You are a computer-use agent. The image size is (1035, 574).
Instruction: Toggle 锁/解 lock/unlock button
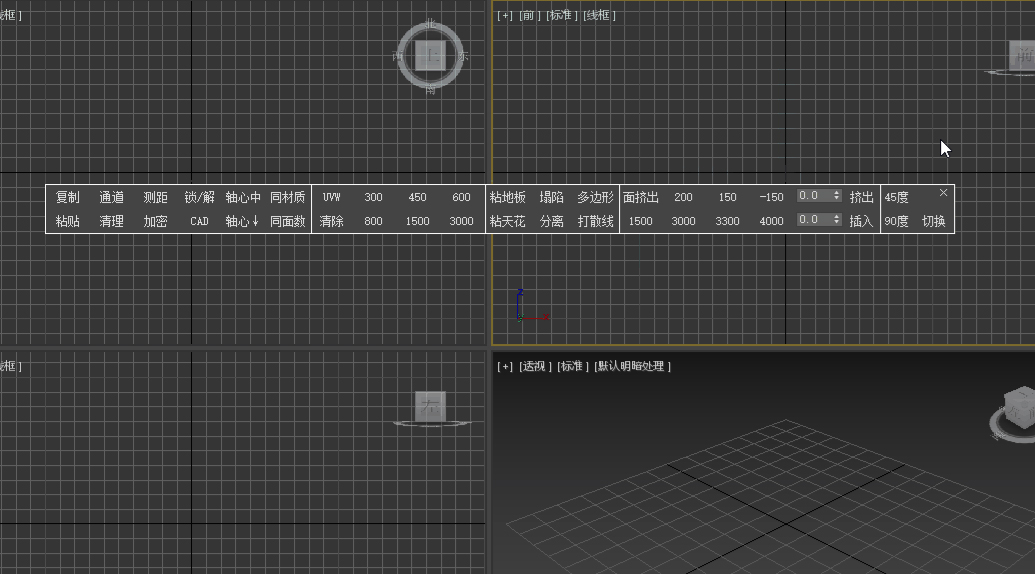[199, 197]
